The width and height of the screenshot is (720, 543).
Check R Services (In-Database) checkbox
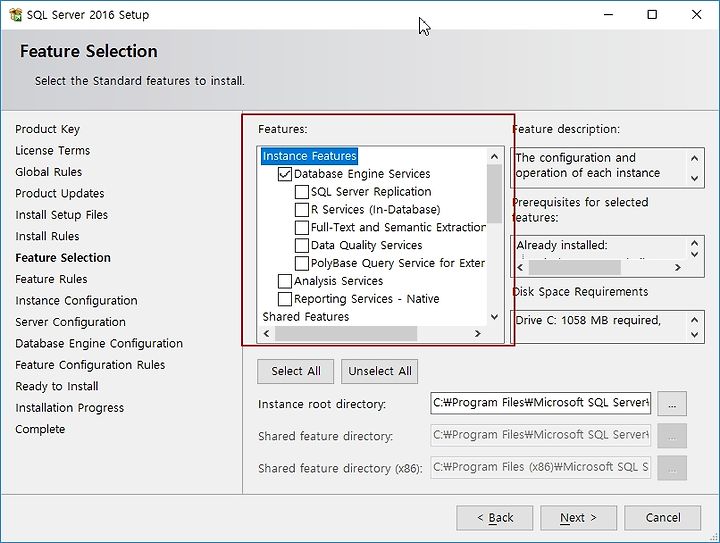302,210
